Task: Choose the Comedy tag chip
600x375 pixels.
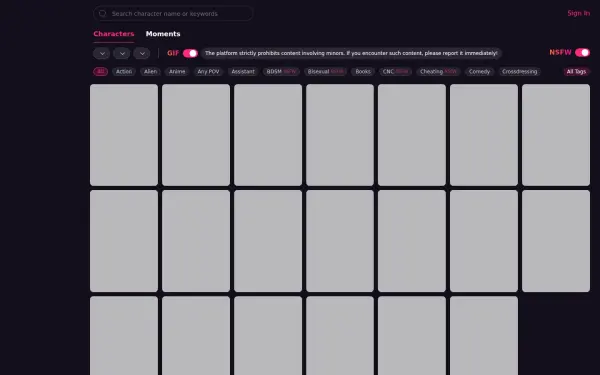Action: point(479,72)
